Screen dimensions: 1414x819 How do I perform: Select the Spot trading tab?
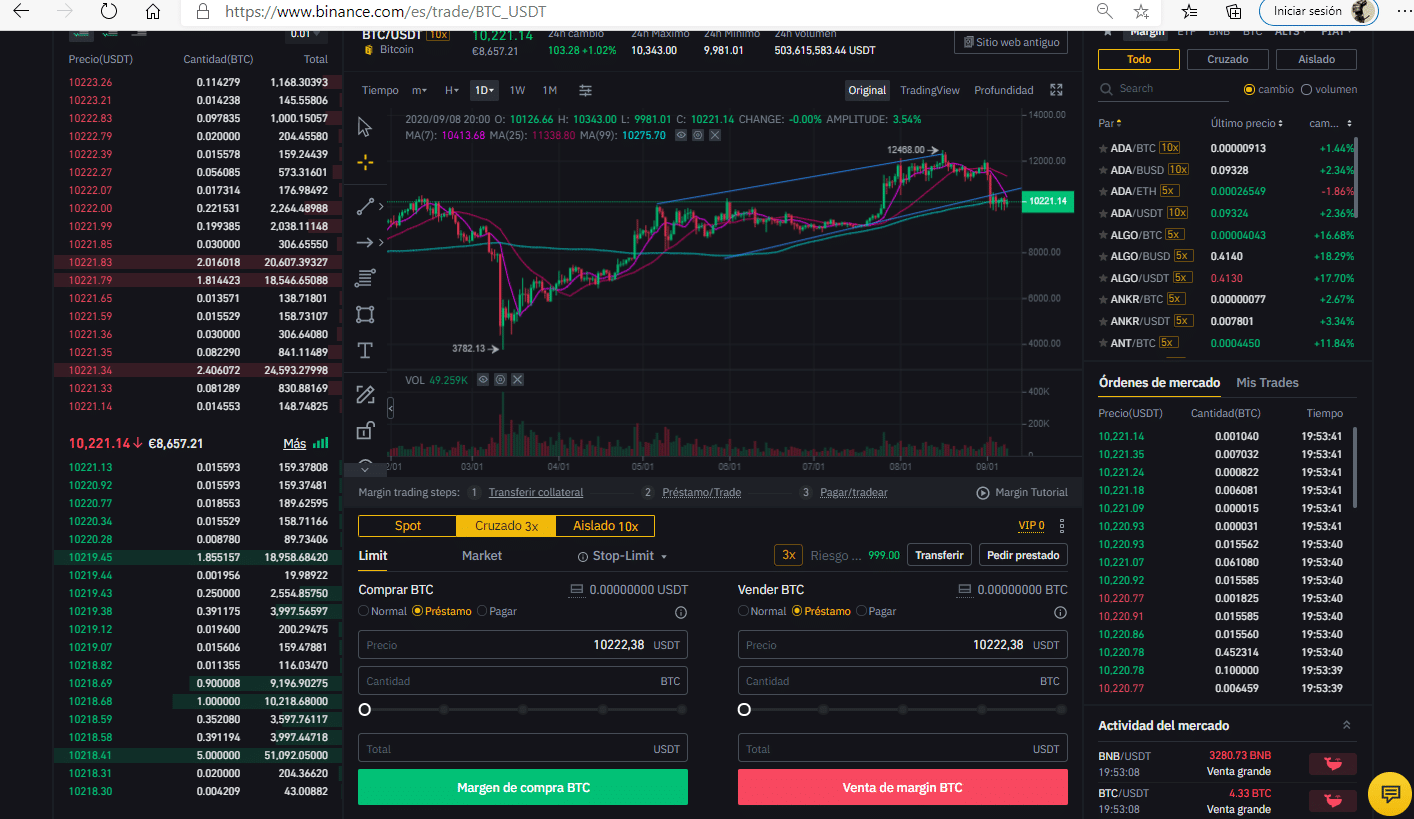(408, 526)
